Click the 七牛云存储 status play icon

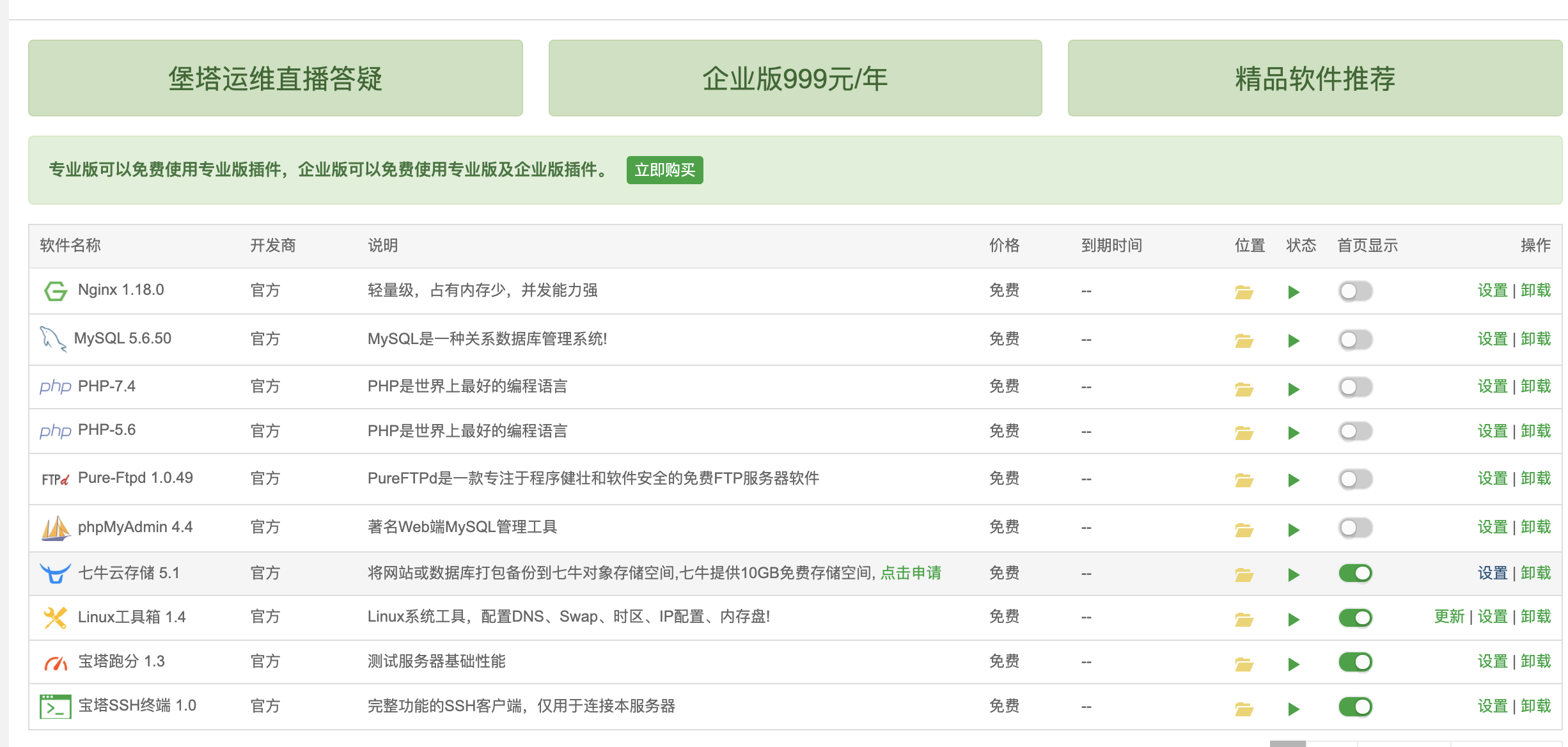click(x=1294, y=575)
